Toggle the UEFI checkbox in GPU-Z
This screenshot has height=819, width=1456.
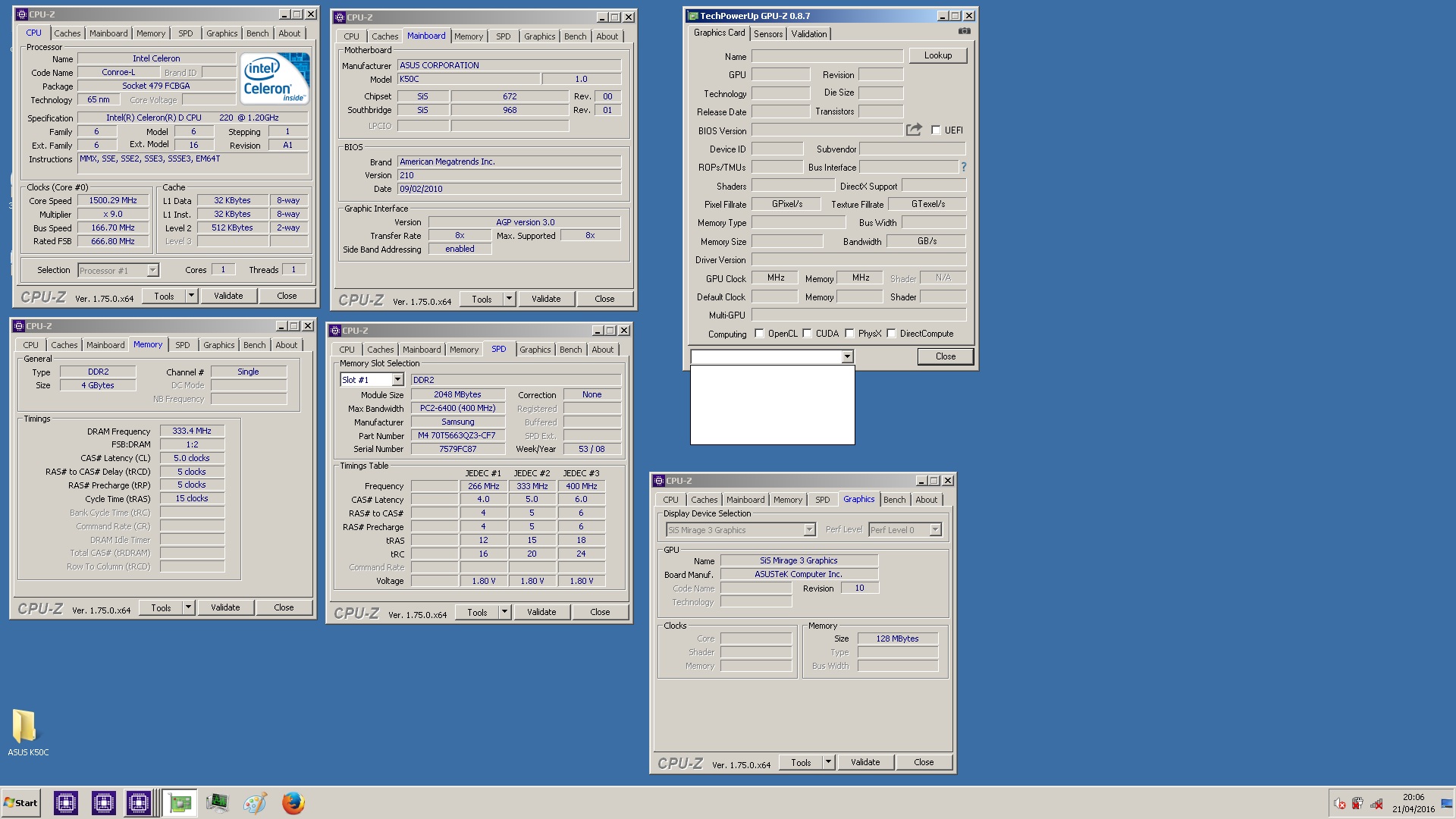pyautogui.click(x=936, y=130)
